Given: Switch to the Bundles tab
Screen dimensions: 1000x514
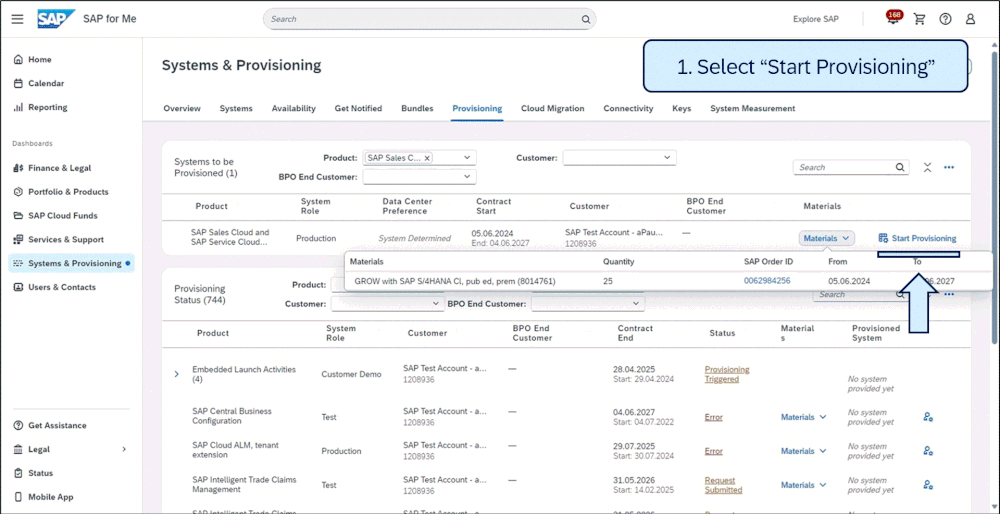Looking at the screenshot, I should [417, 108].
